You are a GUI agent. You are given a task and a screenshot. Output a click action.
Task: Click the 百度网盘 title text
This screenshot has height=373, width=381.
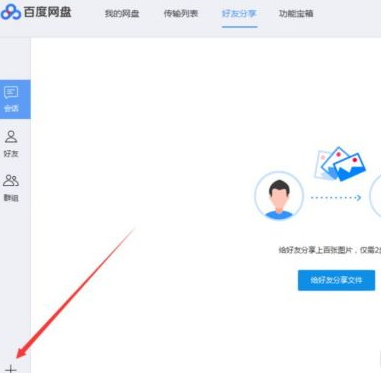[48, 12]
